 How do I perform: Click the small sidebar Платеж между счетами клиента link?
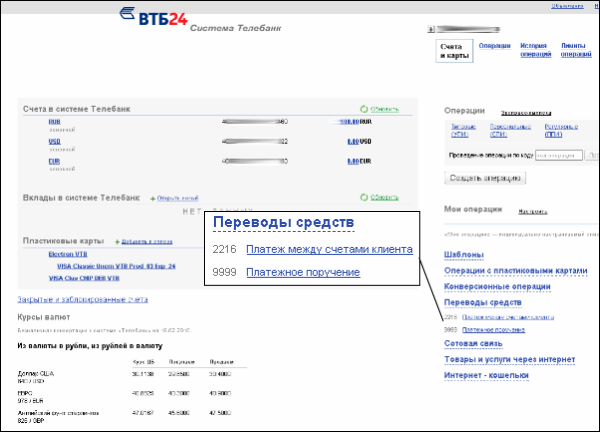[x=508, y=317]
